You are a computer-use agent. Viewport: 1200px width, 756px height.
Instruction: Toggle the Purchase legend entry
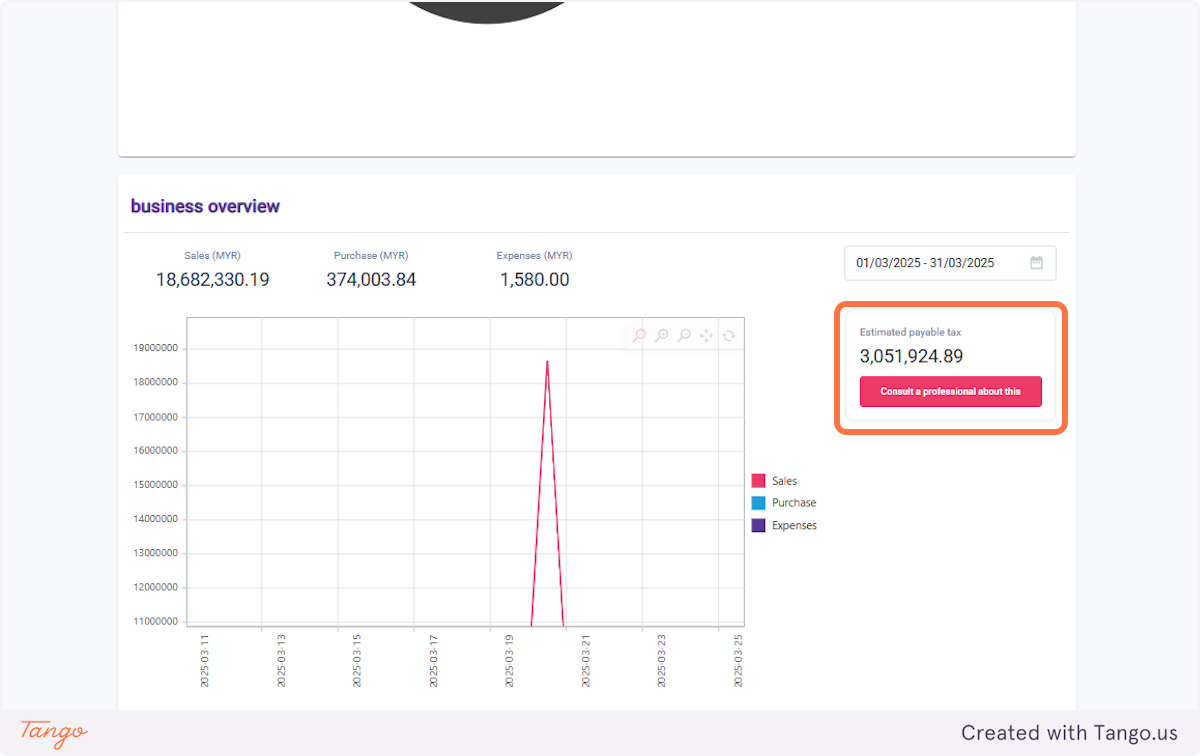click(784, 503)
